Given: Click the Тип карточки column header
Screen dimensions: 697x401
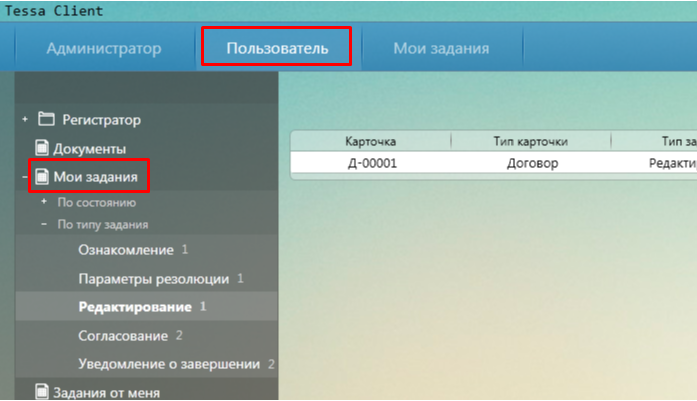Looking at the screenshot, I should click(x=531, y=142).
